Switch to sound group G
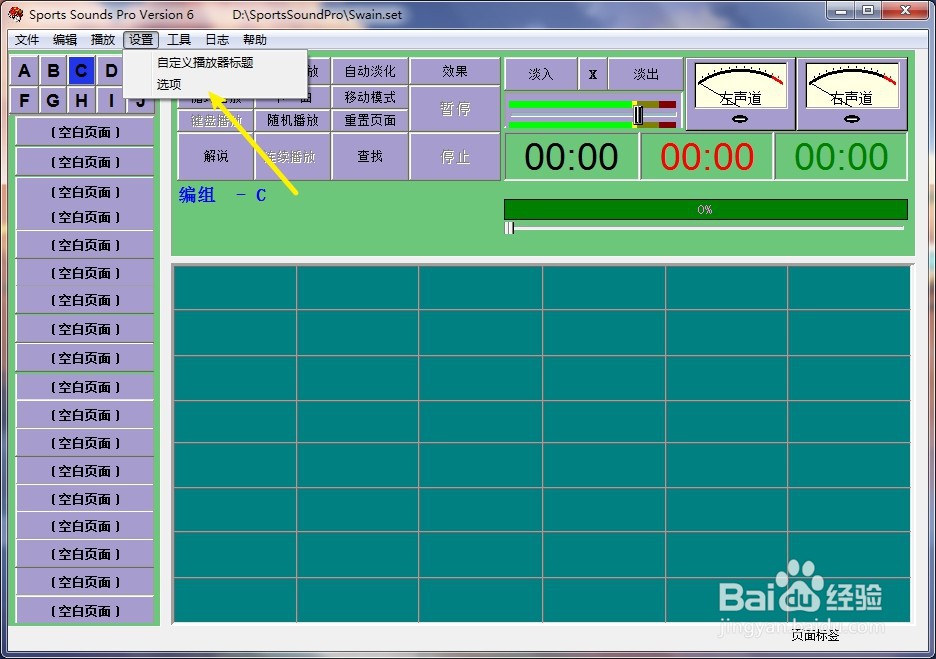Viewport: 936px width, 659px height. click(x=53, y=100)
